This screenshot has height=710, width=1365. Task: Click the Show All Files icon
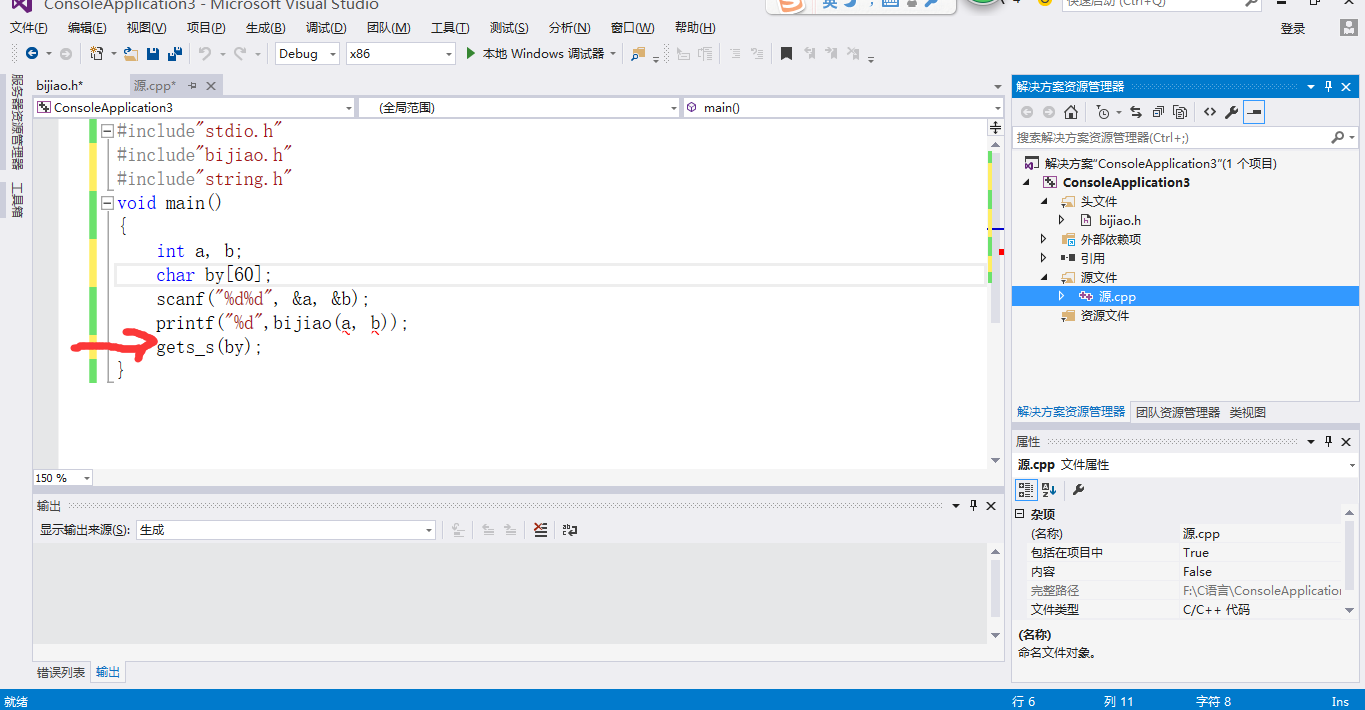1180,112
